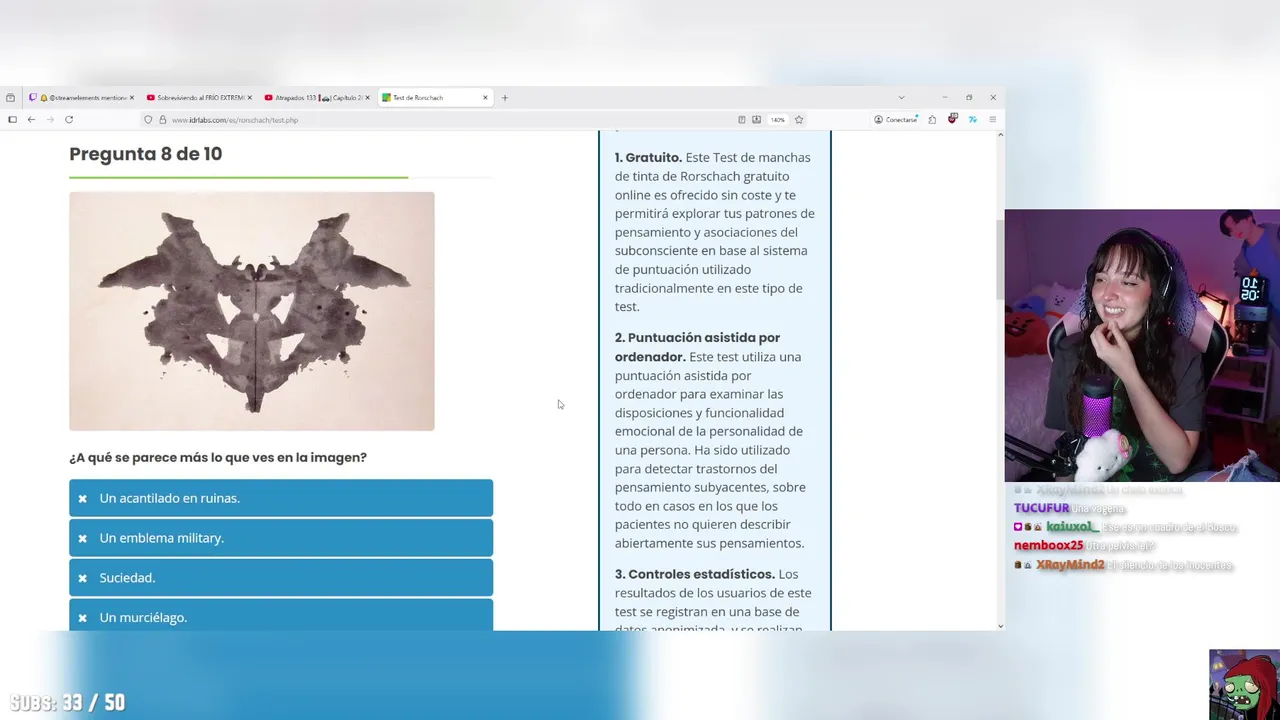Choose answer Un acantilado en ruinas
This screenshot has height=720, width=1280.
(x=281, y=498)
